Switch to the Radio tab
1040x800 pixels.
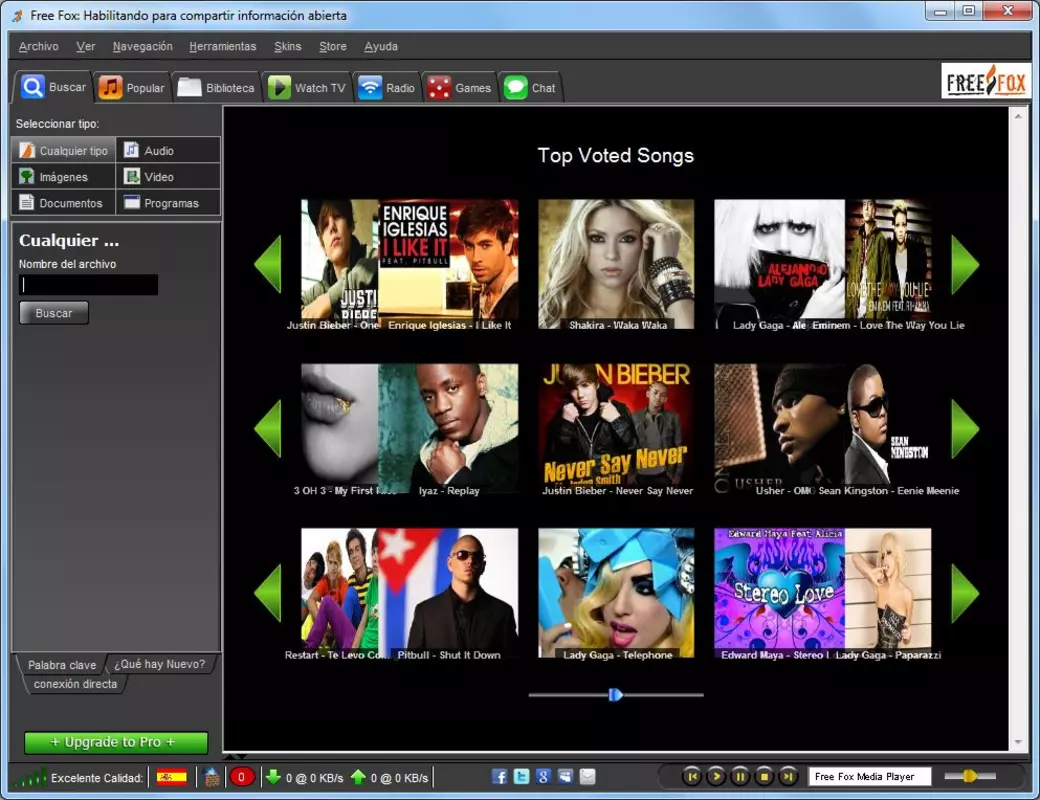point(387,88)
